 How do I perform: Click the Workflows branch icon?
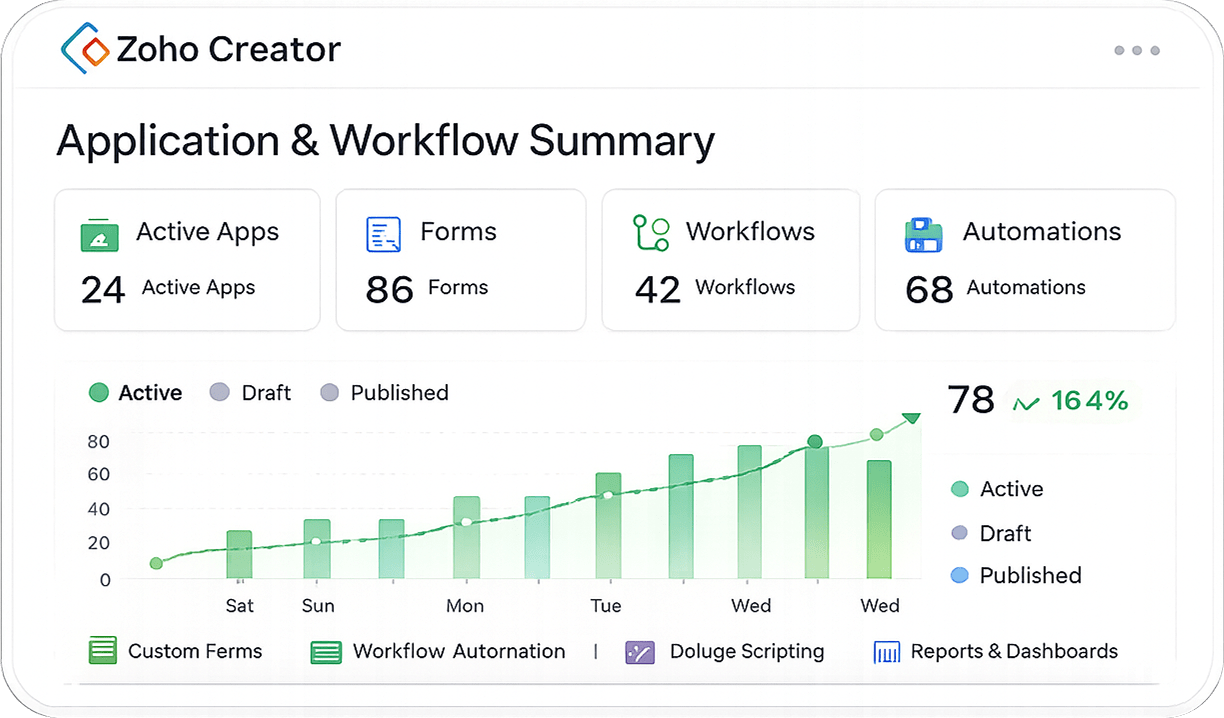click(x=651, y=232)
